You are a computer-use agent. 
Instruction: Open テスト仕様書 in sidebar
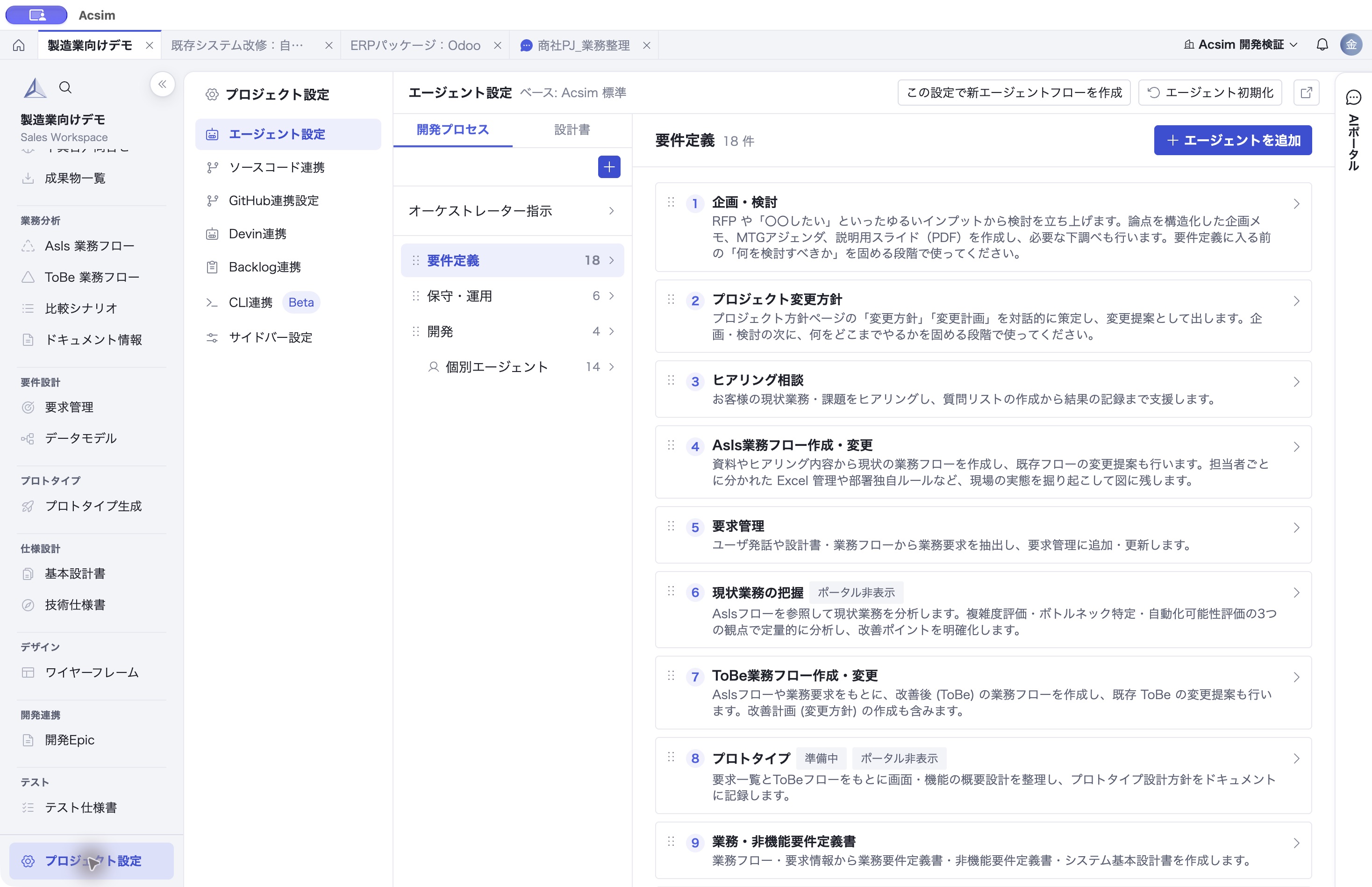pyautogui.click(x=92, y=808)
